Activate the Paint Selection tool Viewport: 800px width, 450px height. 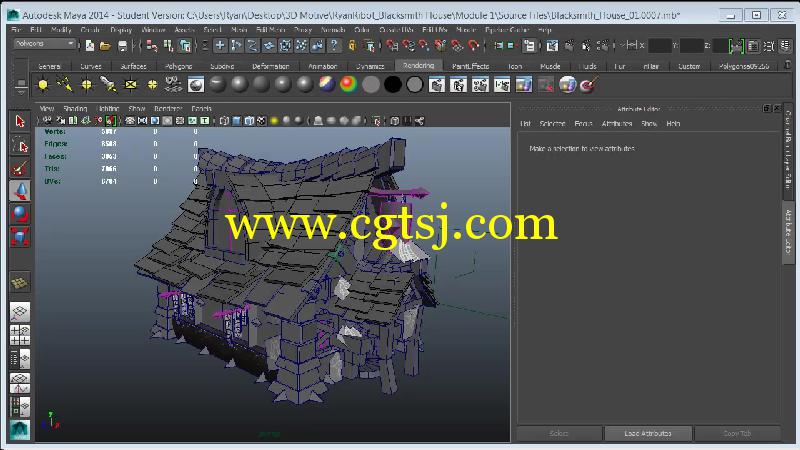[x=20, y=168]
